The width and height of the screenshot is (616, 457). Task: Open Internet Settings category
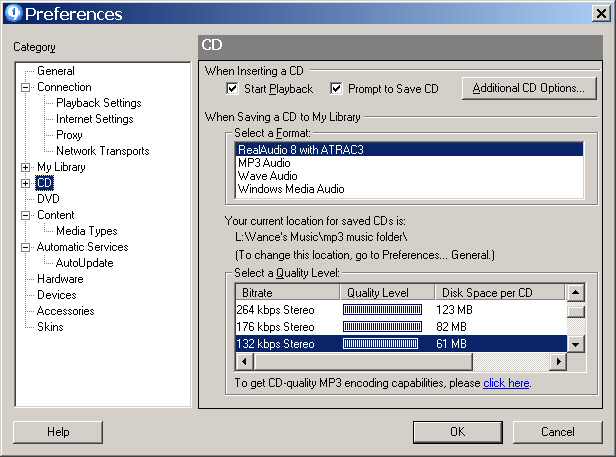pos(95,119)
